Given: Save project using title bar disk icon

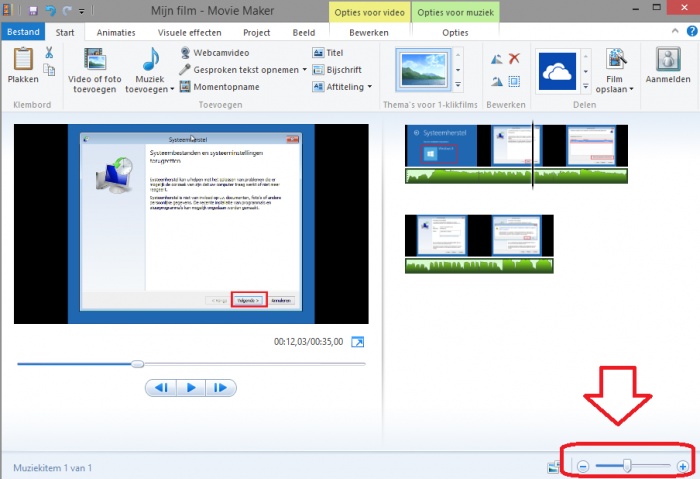Looking at the screenshot, I should point(33,10).
